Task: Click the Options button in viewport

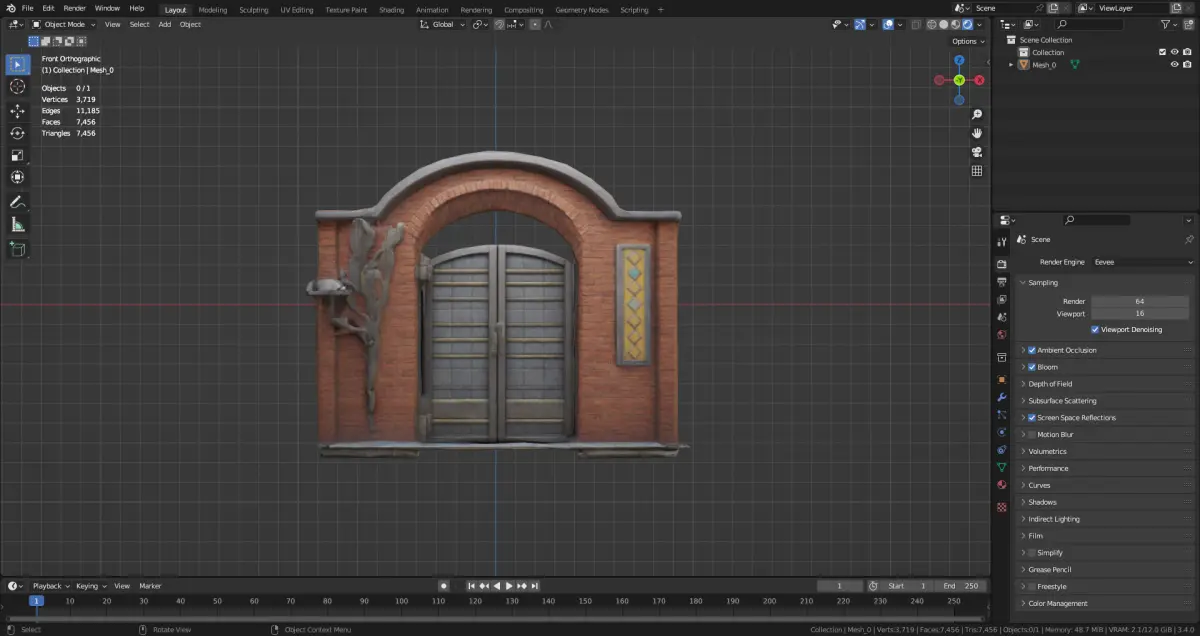Action: (967, 41)
